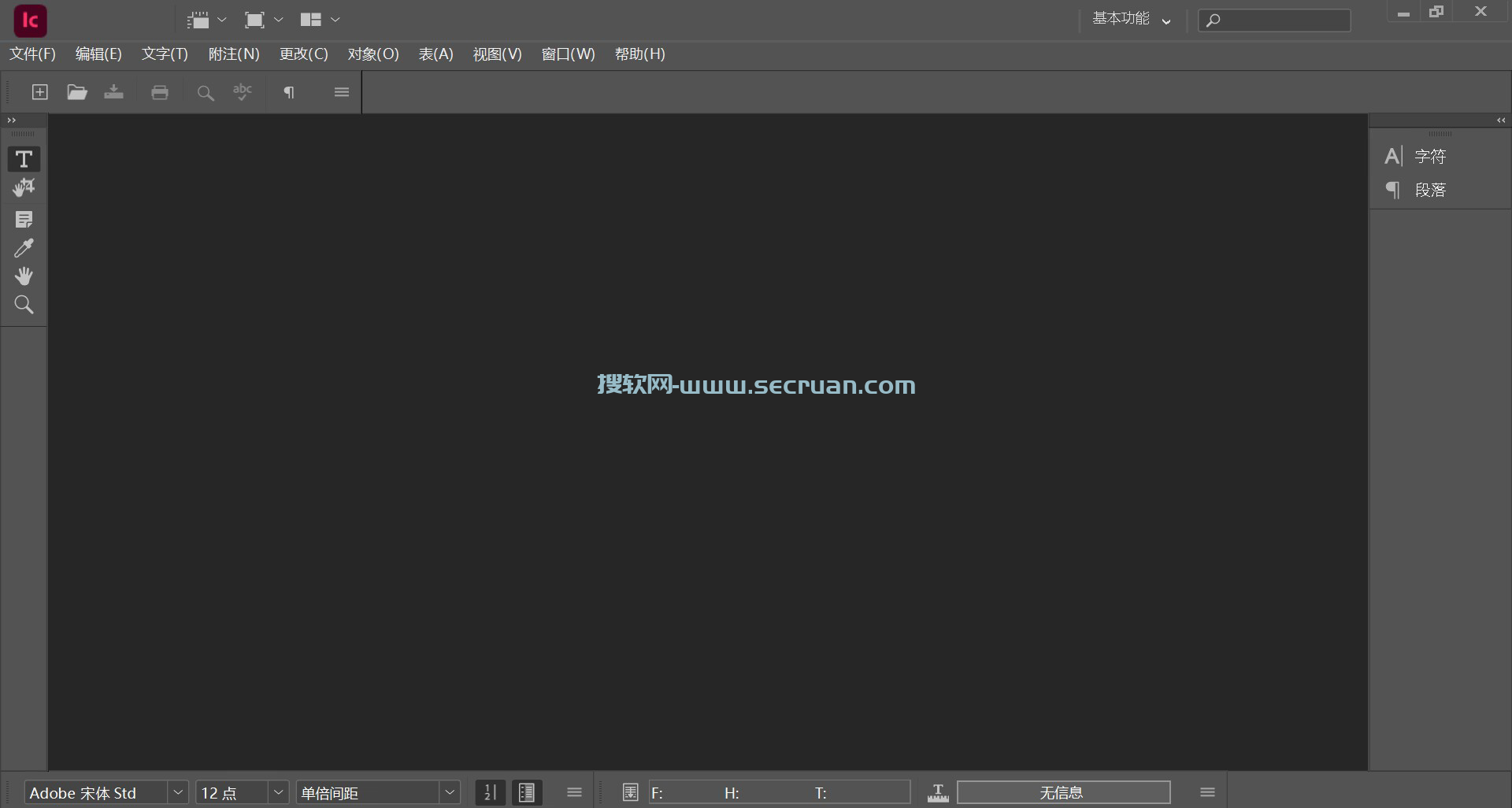Image resolution: width=1512 pixels, height=808 pixels.
Task: Select the Hand tool
Action: pos(24,276)
